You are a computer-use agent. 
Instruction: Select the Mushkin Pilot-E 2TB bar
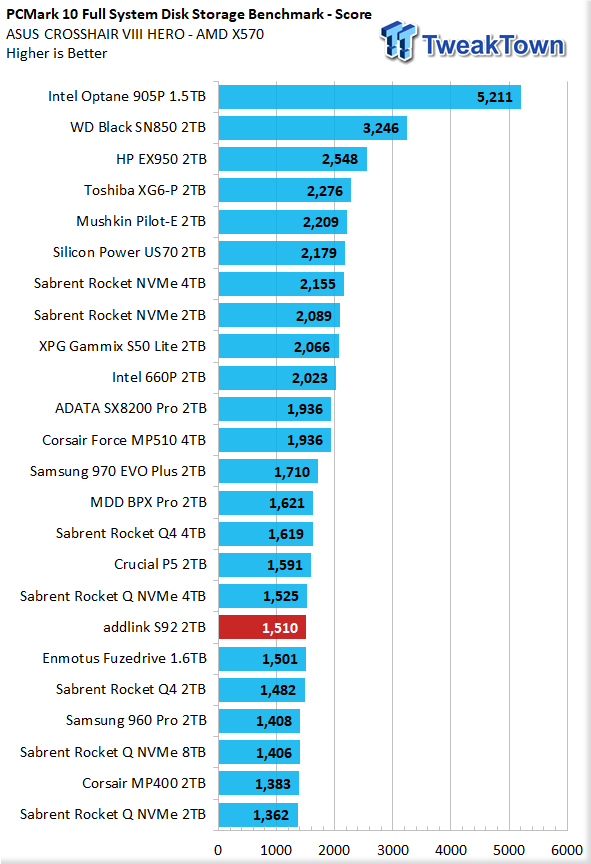(x=283, y=222)
